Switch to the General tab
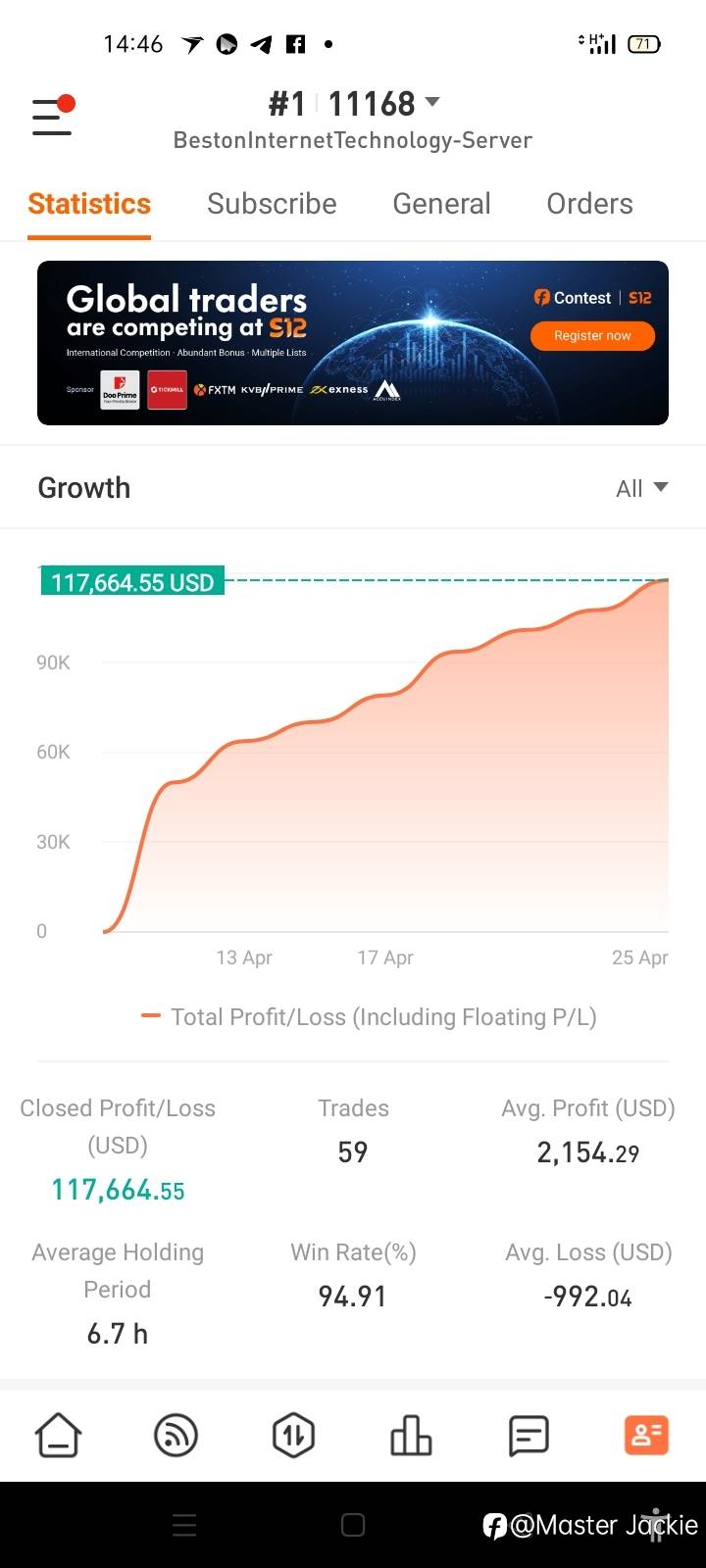 (441, 204)
